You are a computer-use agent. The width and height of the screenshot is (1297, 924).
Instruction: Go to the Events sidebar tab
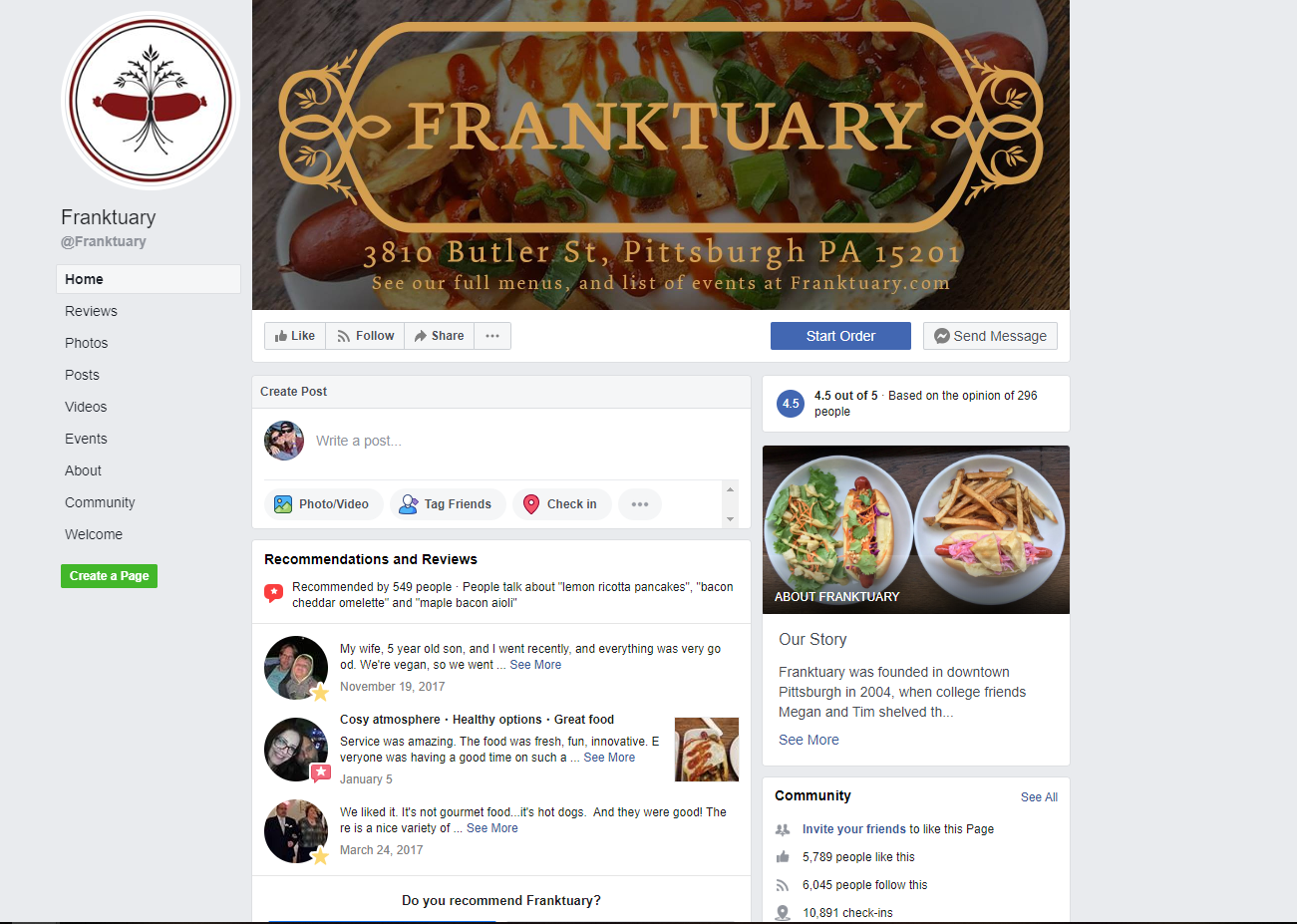(86, 439)
